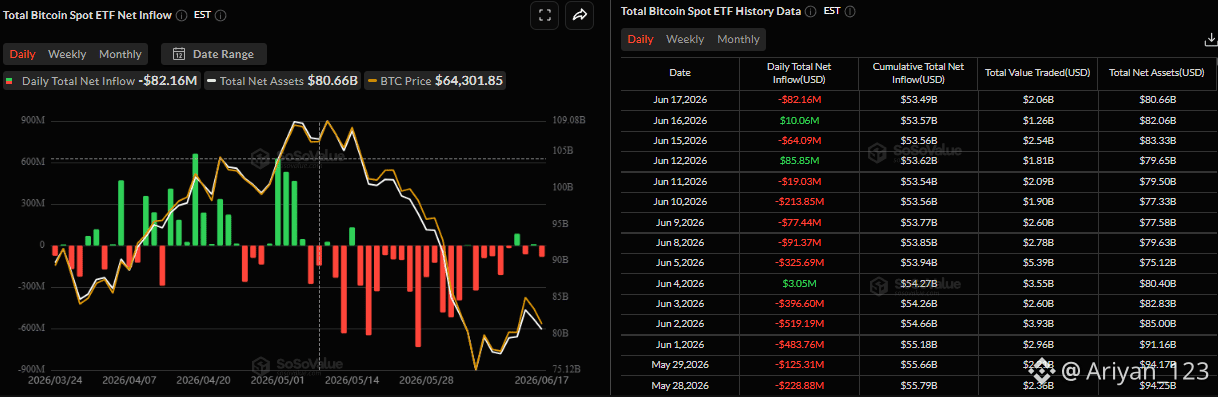Click the -$82.16M inflow cell in the table
1218x397 pixels.
point(798,100)
